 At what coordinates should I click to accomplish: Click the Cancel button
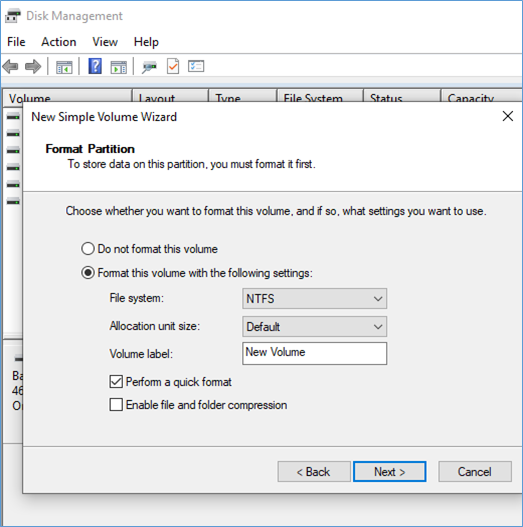475,472
